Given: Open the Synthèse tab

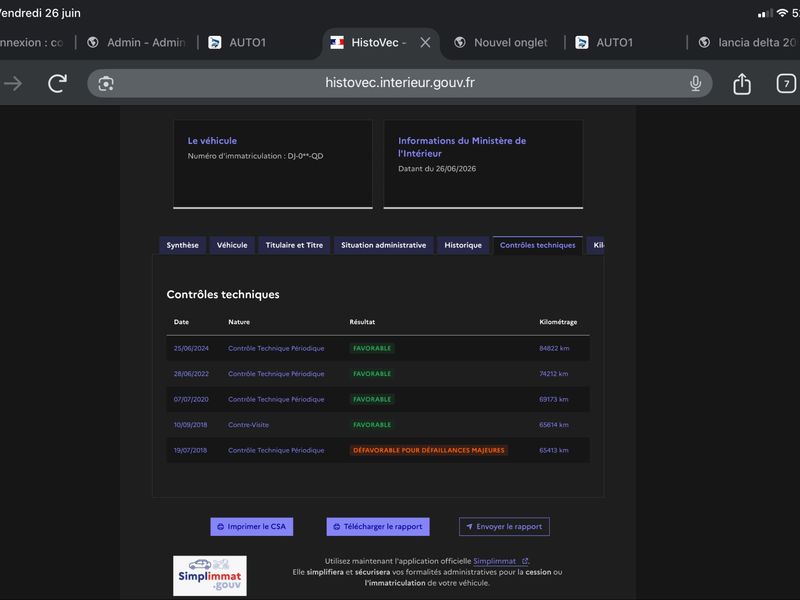Looking at the screenshot, I should [x=182, y=245].
